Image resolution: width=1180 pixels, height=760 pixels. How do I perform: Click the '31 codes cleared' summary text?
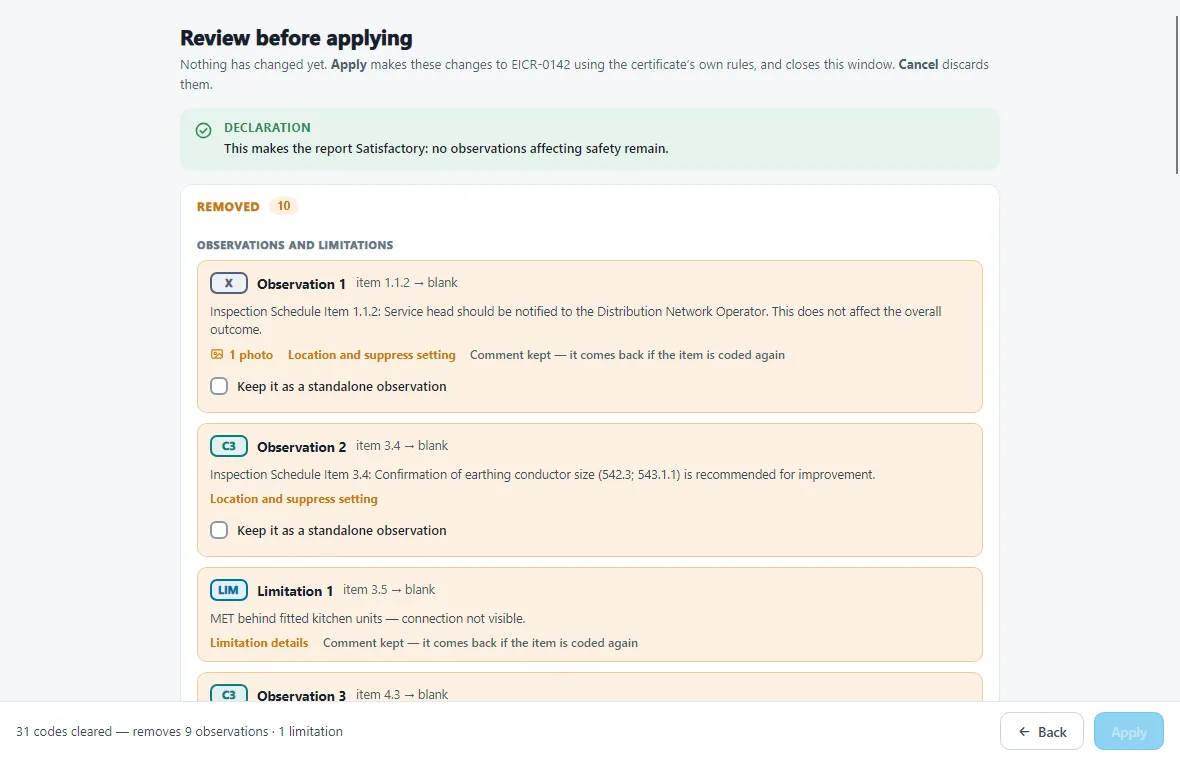click(179, 731)
